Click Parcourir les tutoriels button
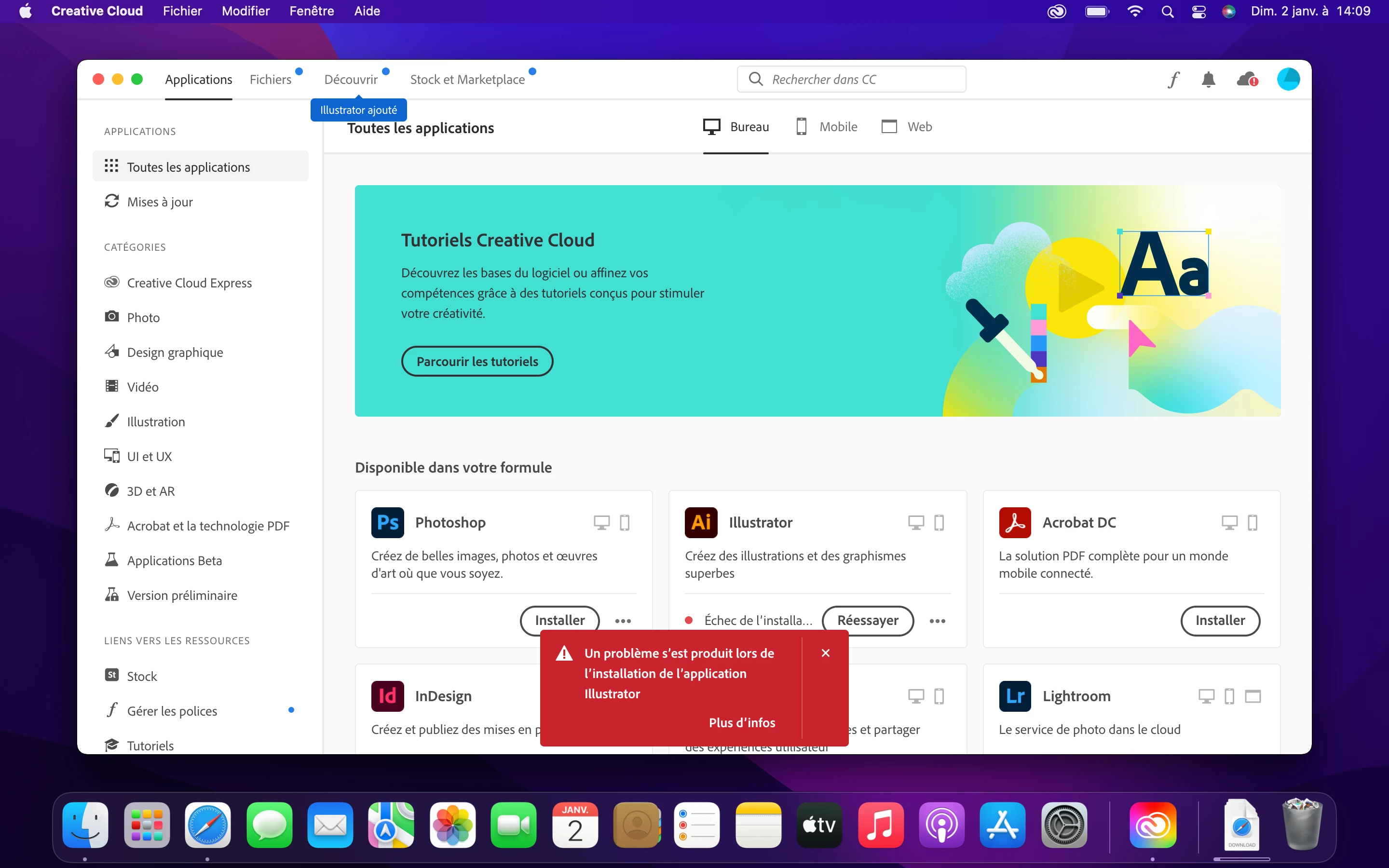1389x868 pixels. (x=477, y=362)
